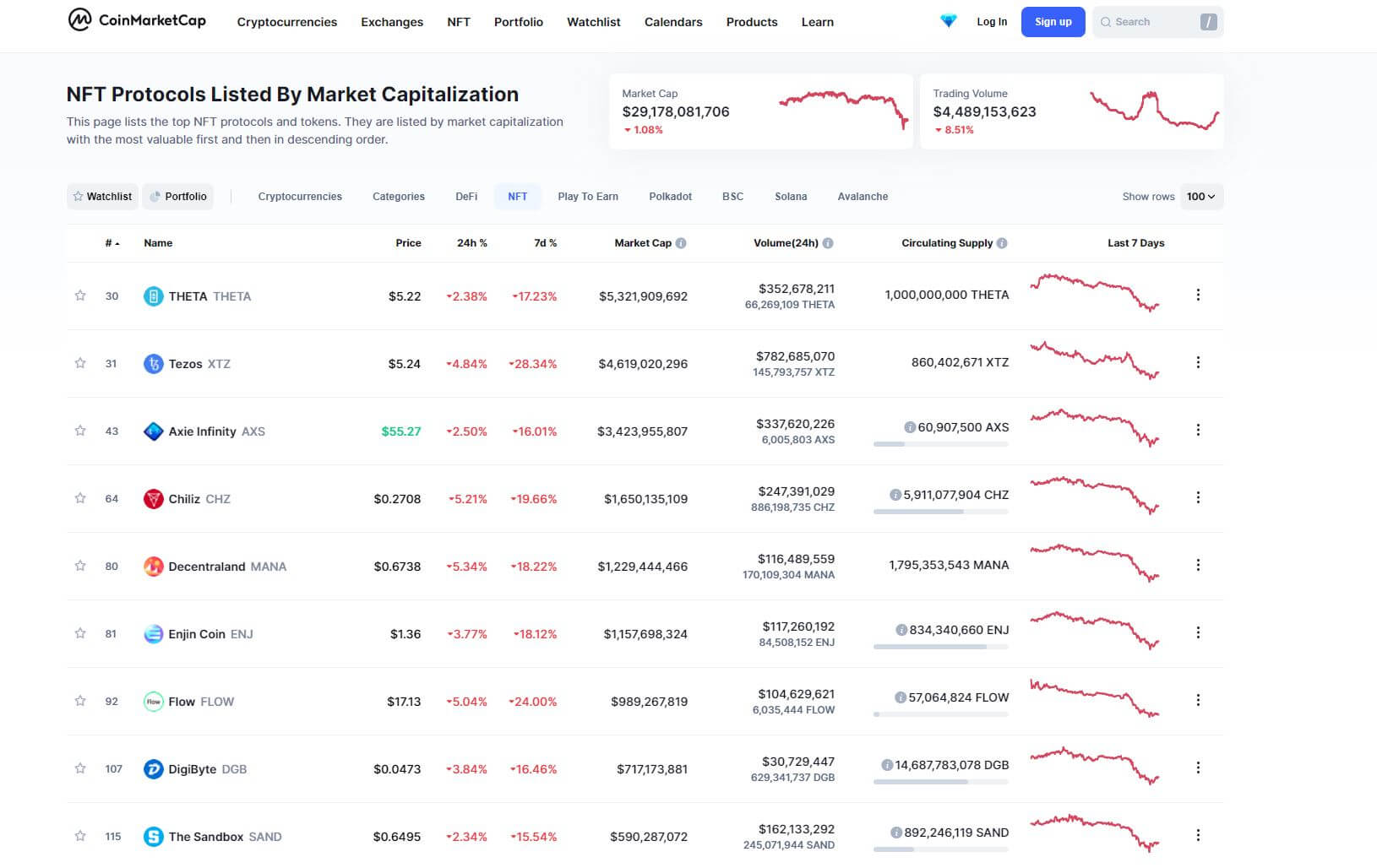The height and width of the screenshot is (868, 1377).
Task: Click the Decentraland coin icon
Action: click(153, 567)
